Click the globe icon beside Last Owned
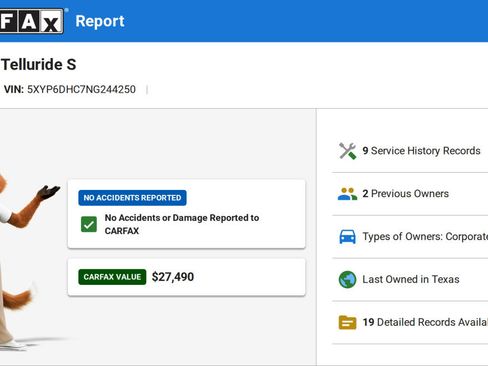488x366 pixels. pyautogui.click(x=347, y=279)
